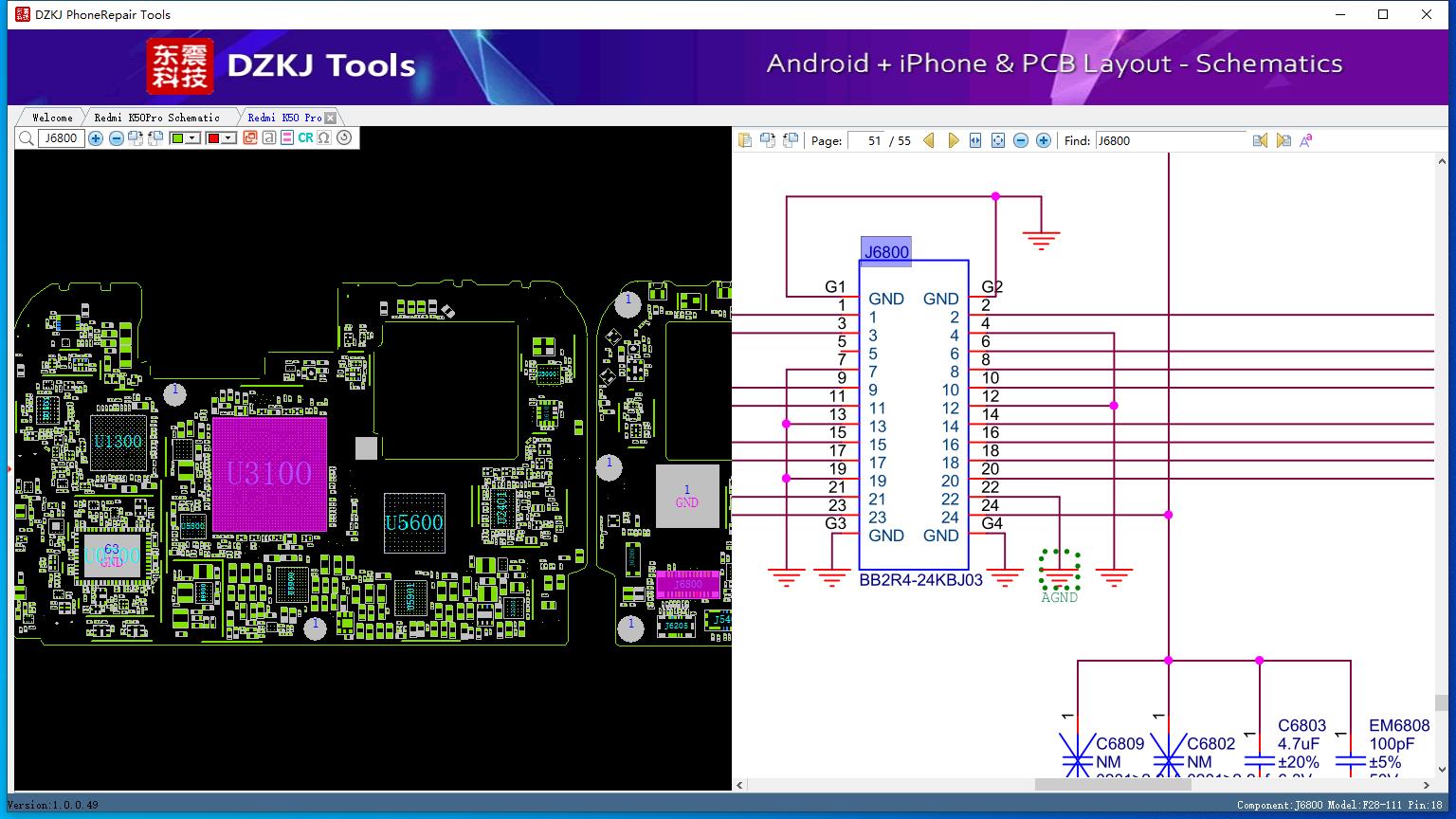1456x819 pixels.
Task: Click the horizontal scrollbar thumb of schematic
Action: (1113, 785)
